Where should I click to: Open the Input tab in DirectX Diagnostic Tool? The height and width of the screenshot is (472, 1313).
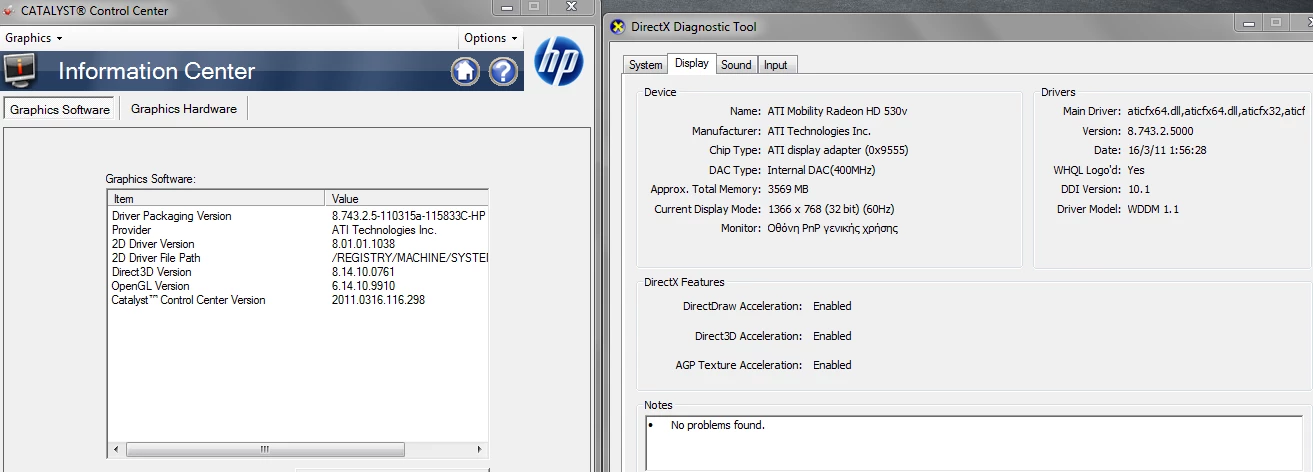point(776,65)
